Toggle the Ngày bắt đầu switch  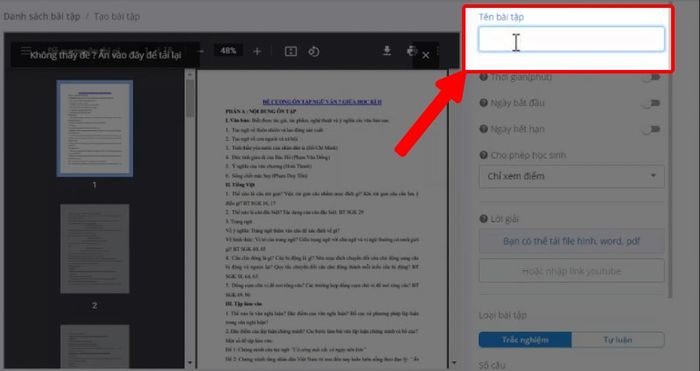point(651,103)
